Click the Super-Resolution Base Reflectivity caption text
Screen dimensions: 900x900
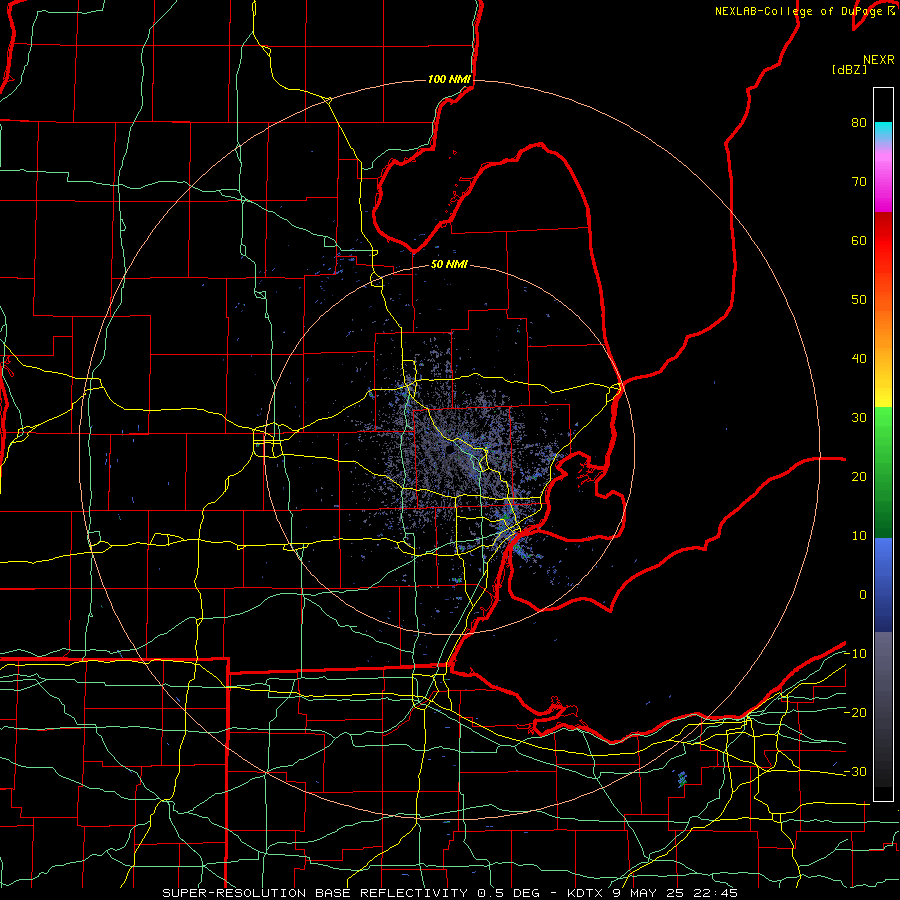[449, 893]
